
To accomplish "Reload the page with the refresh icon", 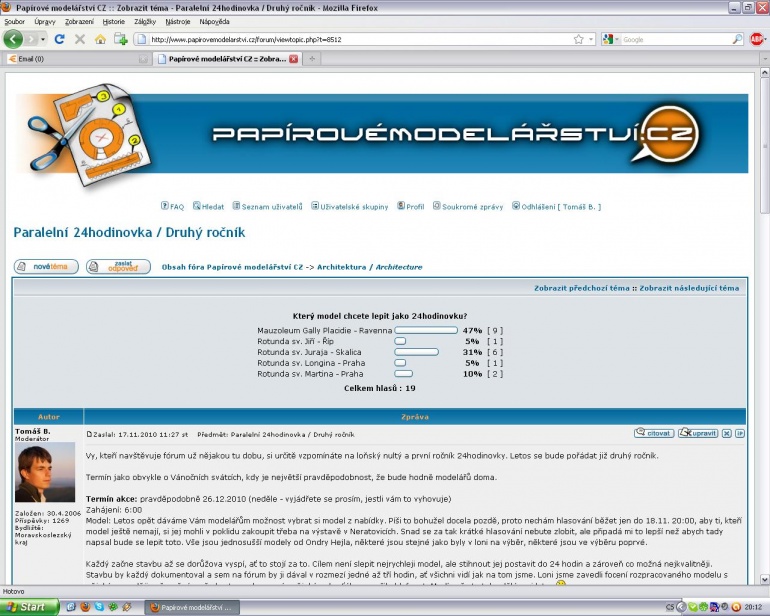I will [x=59, y=39].
